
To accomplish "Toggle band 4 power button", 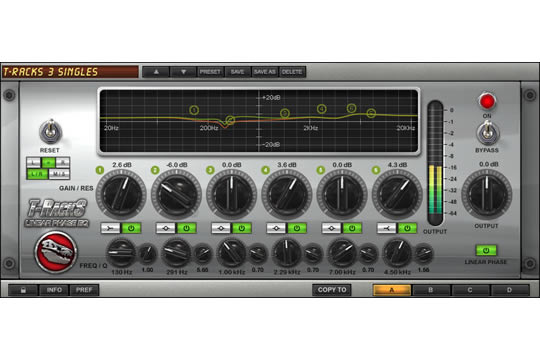I will coord(297,228).
